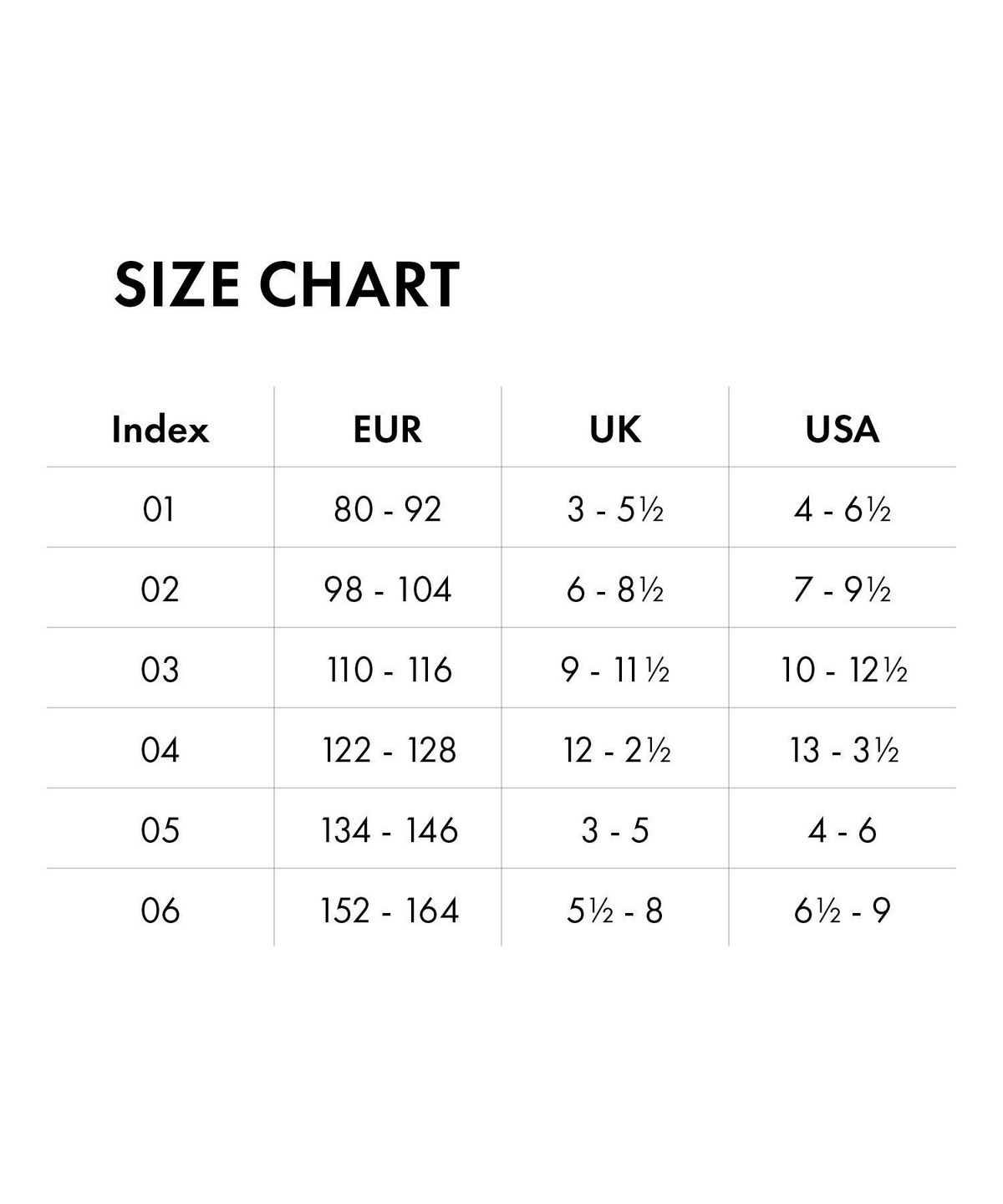Select index 03 row label
Image resolution: width=1003 pixels, height=1204 pixels.
coord(160,670)
